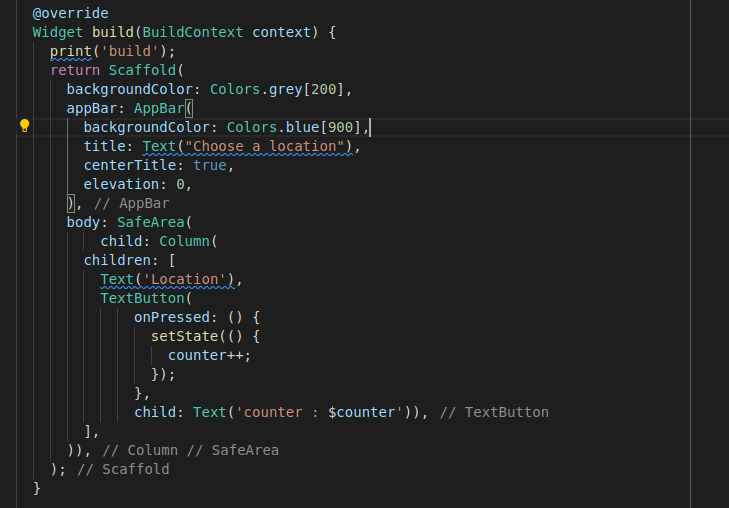Click 'onPressed: () {' line
729x508 pixels.
pyautogui.click(x=197, y=317)
